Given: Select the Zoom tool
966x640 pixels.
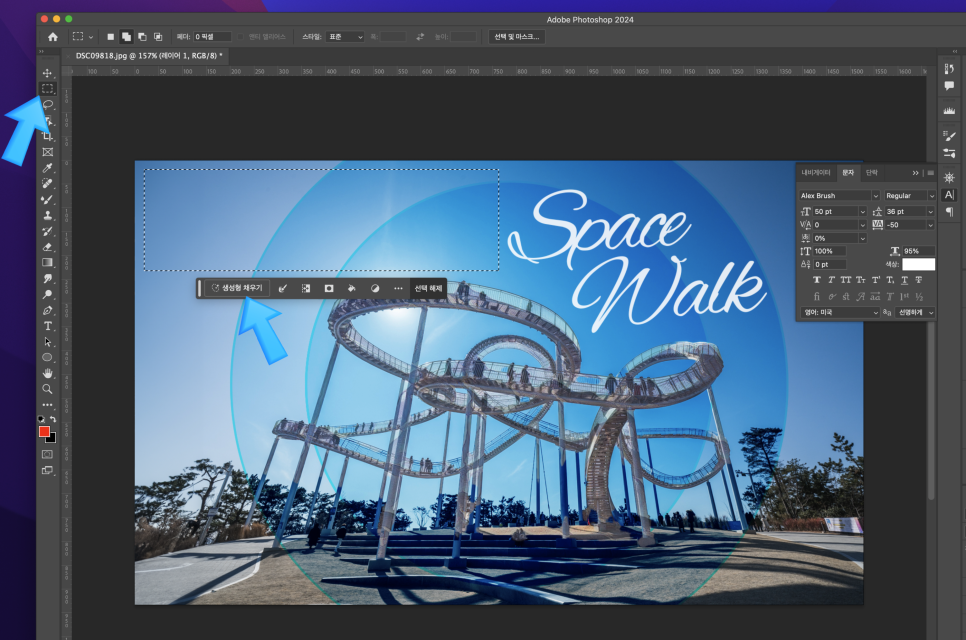Looking at the screenshot, I should [47, 389].
